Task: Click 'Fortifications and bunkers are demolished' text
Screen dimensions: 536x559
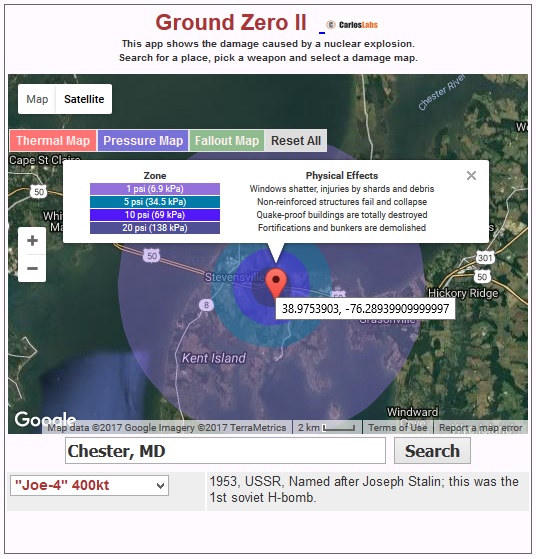Action: click(x=342, y=228)
